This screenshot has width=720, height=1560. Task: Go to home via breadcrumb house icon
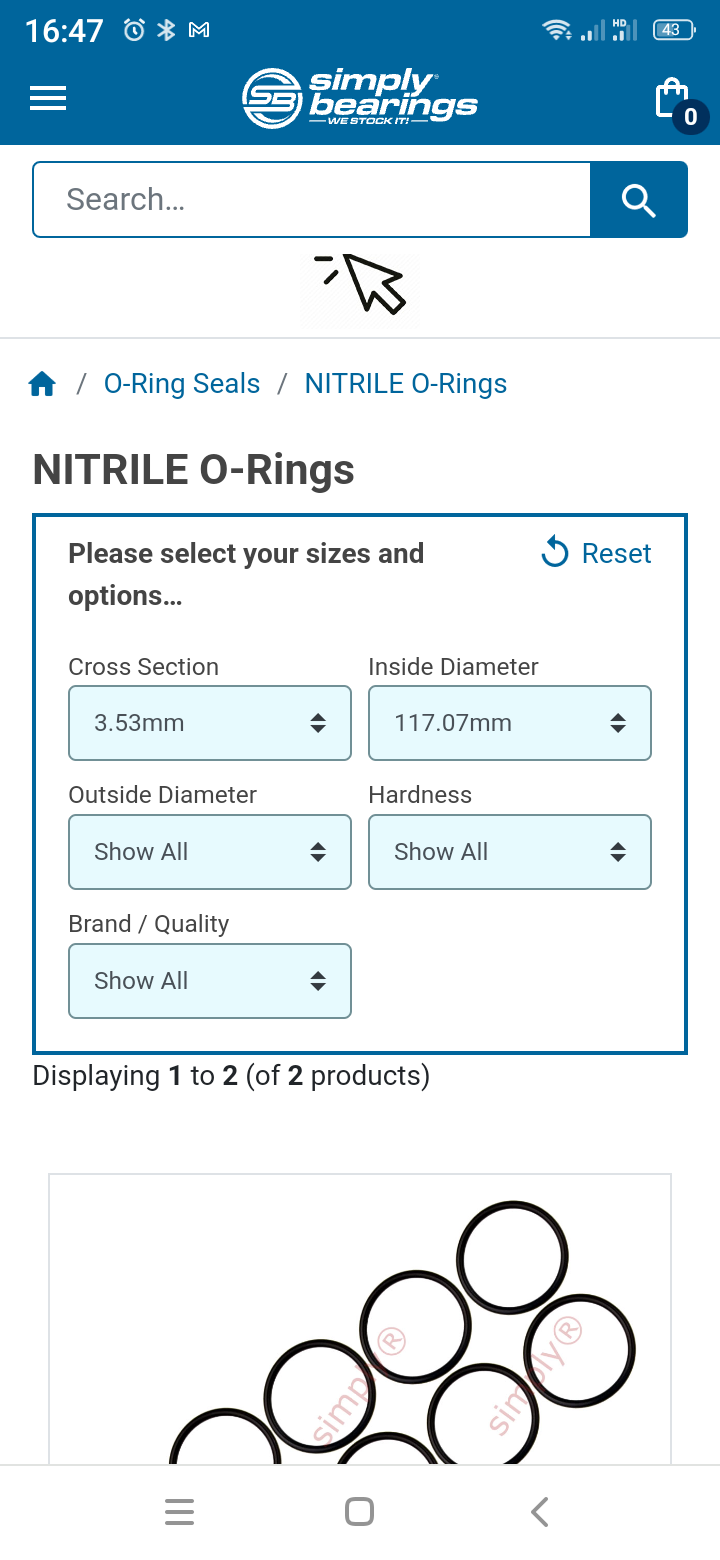42,384
